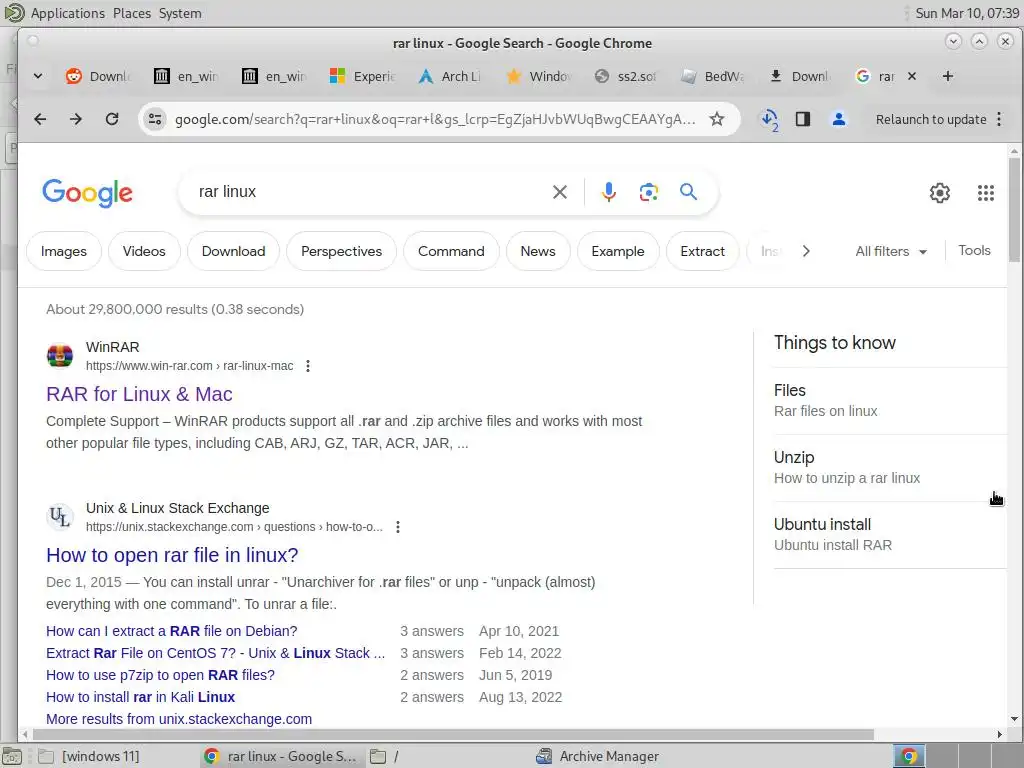This screenshot has width=1024, height=768.
Task: Close the current 'rar' Google tab
Action: tap(912, 76)
